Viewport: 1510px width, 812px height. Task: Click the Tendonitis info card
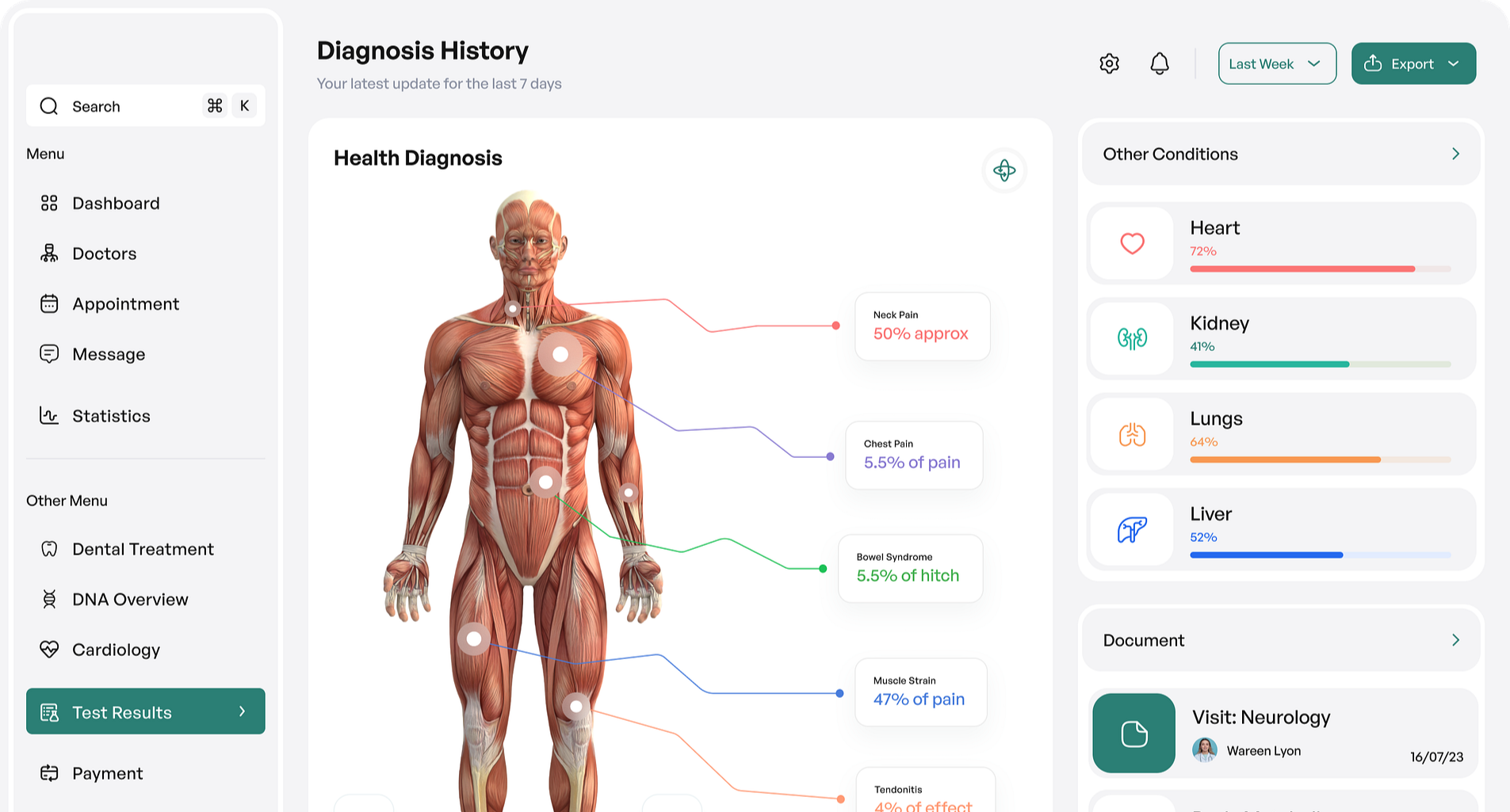[x=925, y=790]
